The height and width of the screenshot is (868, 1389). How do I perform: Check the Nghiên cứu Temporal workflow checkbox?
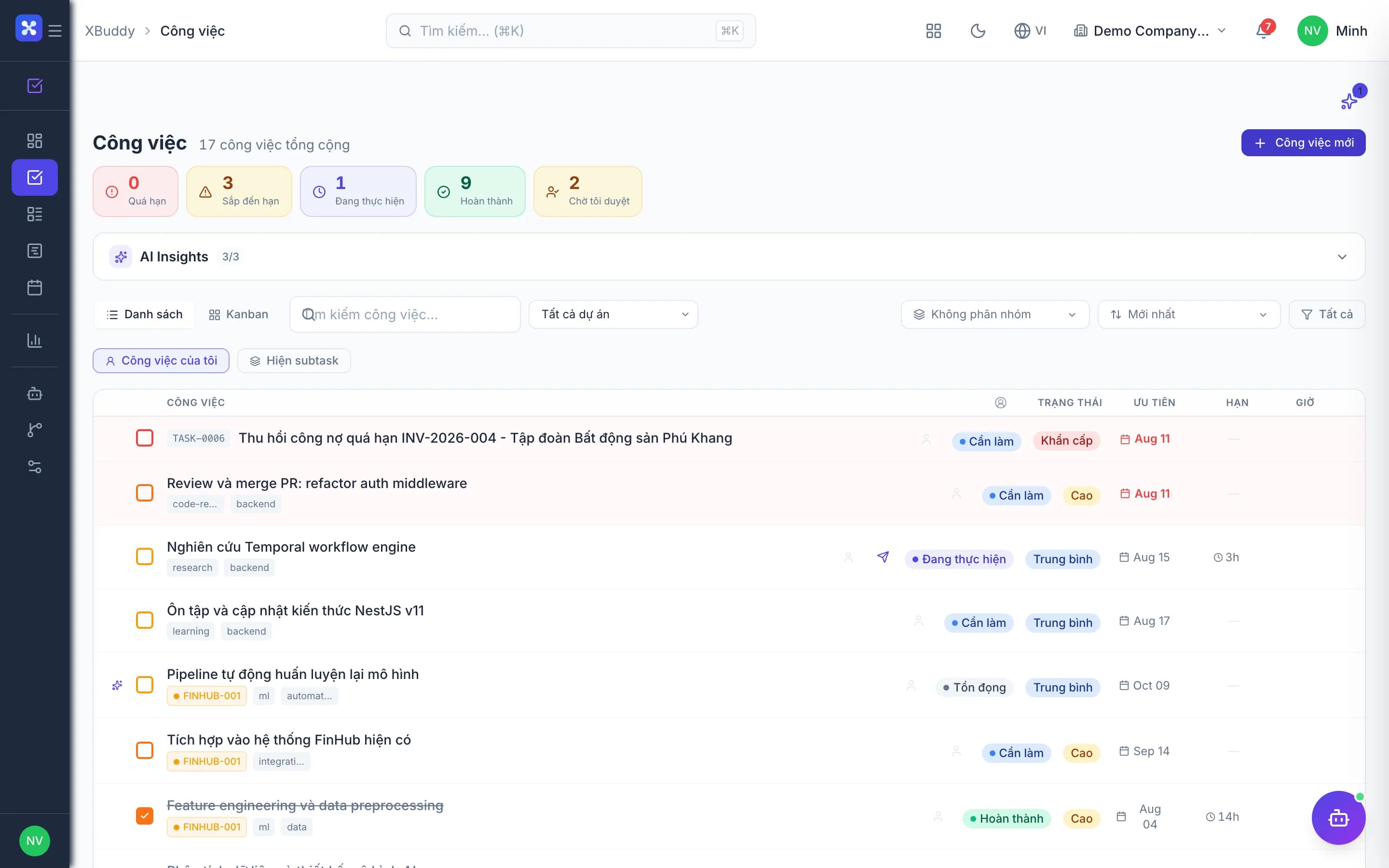[x=145, y=556]
